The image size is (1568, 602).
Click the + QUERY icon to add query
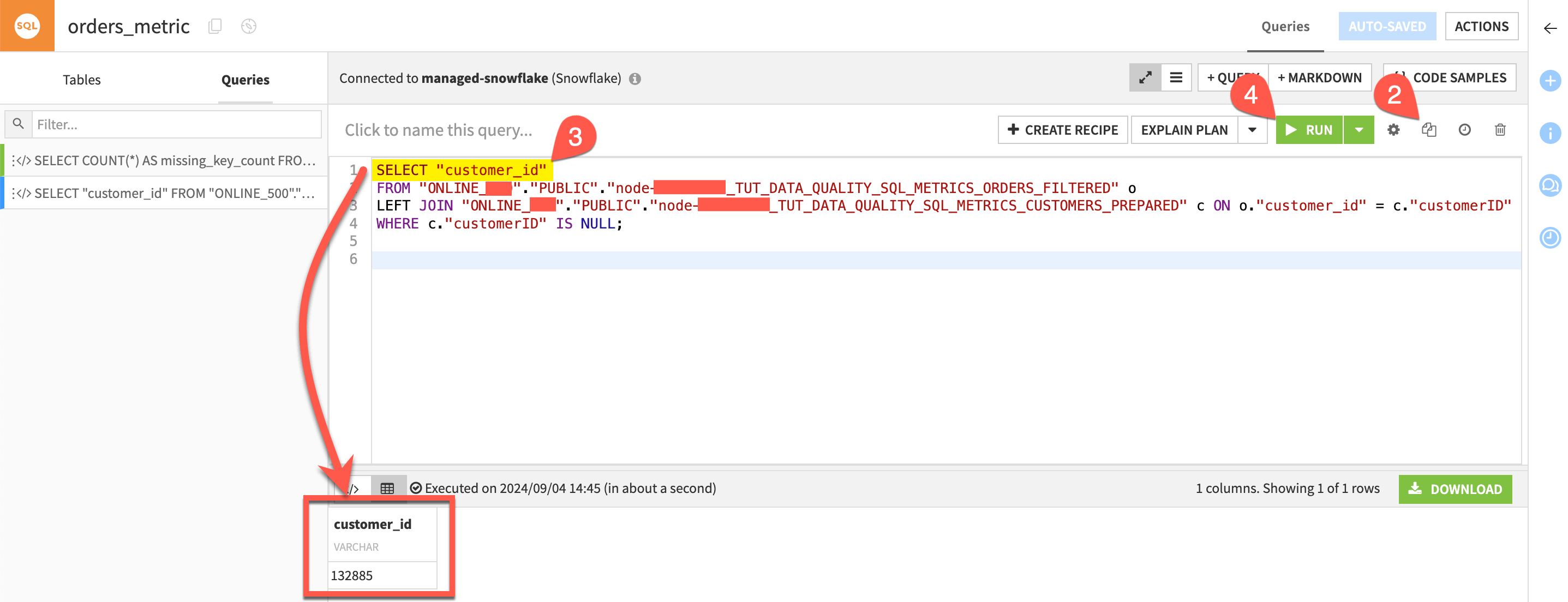[1231, 76]
